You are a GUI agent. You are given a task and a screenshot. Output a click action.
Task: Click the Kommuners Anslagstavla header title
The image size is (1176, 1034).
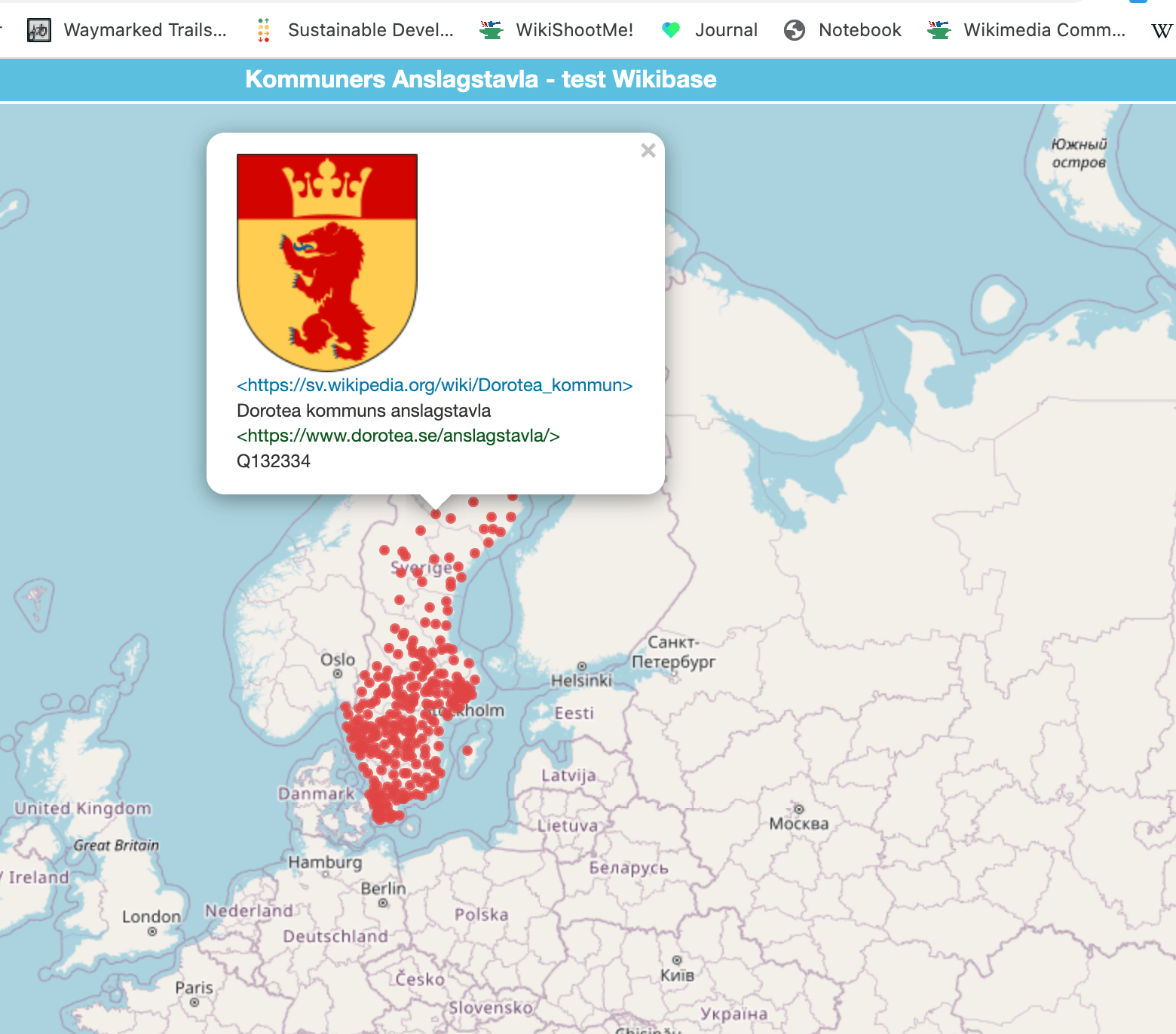point(480,79)
